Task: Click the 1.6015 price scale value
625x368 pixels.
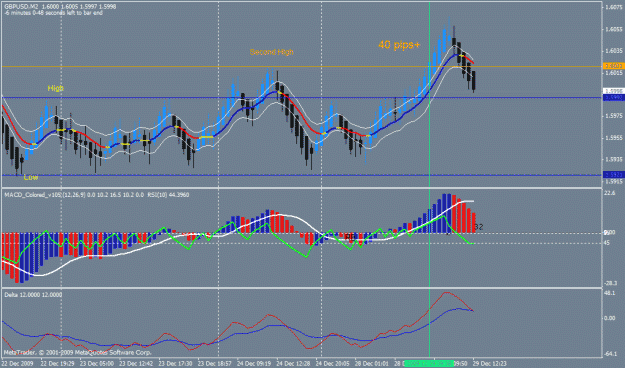Action: coord(614,73)
